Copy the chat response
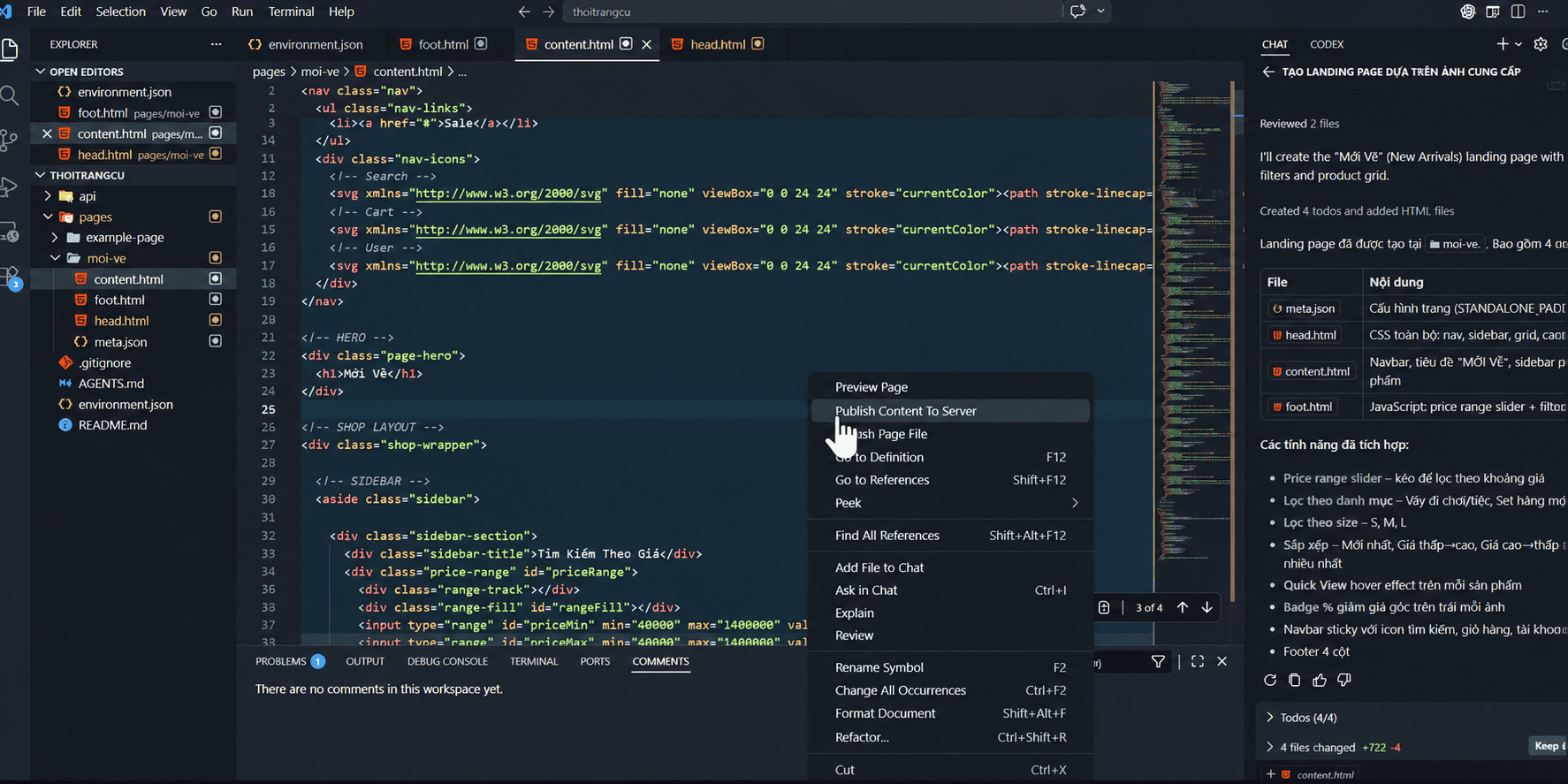The image size is (1568, 784). [x=1295, y=680]
